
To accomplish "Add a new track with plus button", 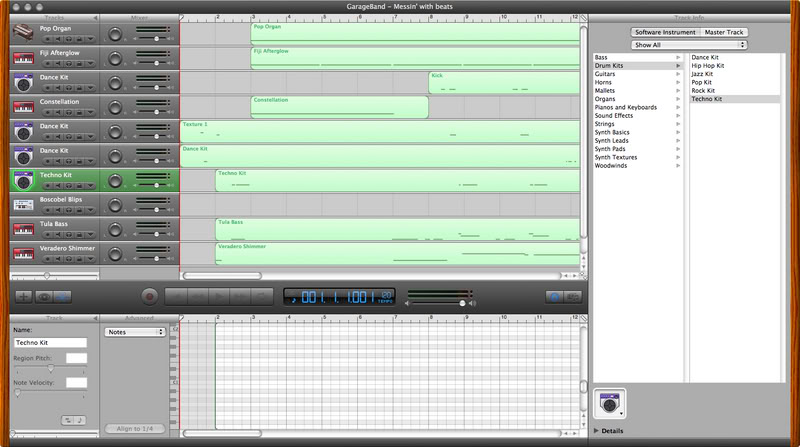I will click(x=23, y=296).
